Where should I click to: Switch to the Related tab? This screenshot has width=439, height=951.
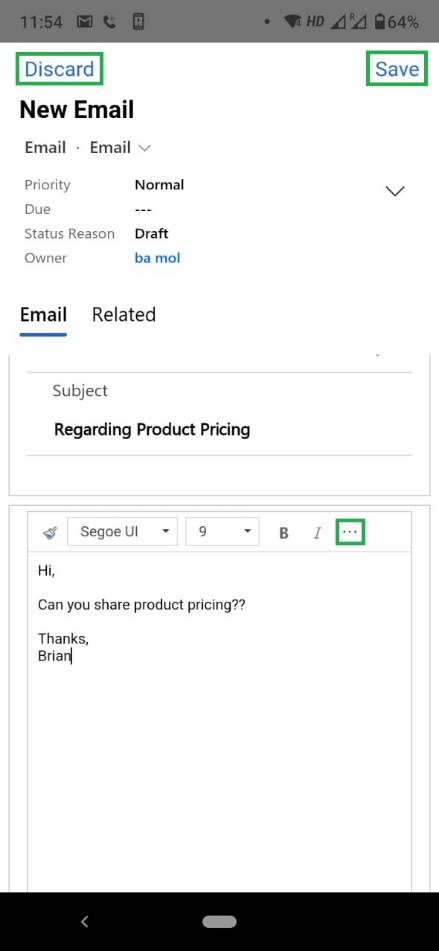(x=124, y=315)
